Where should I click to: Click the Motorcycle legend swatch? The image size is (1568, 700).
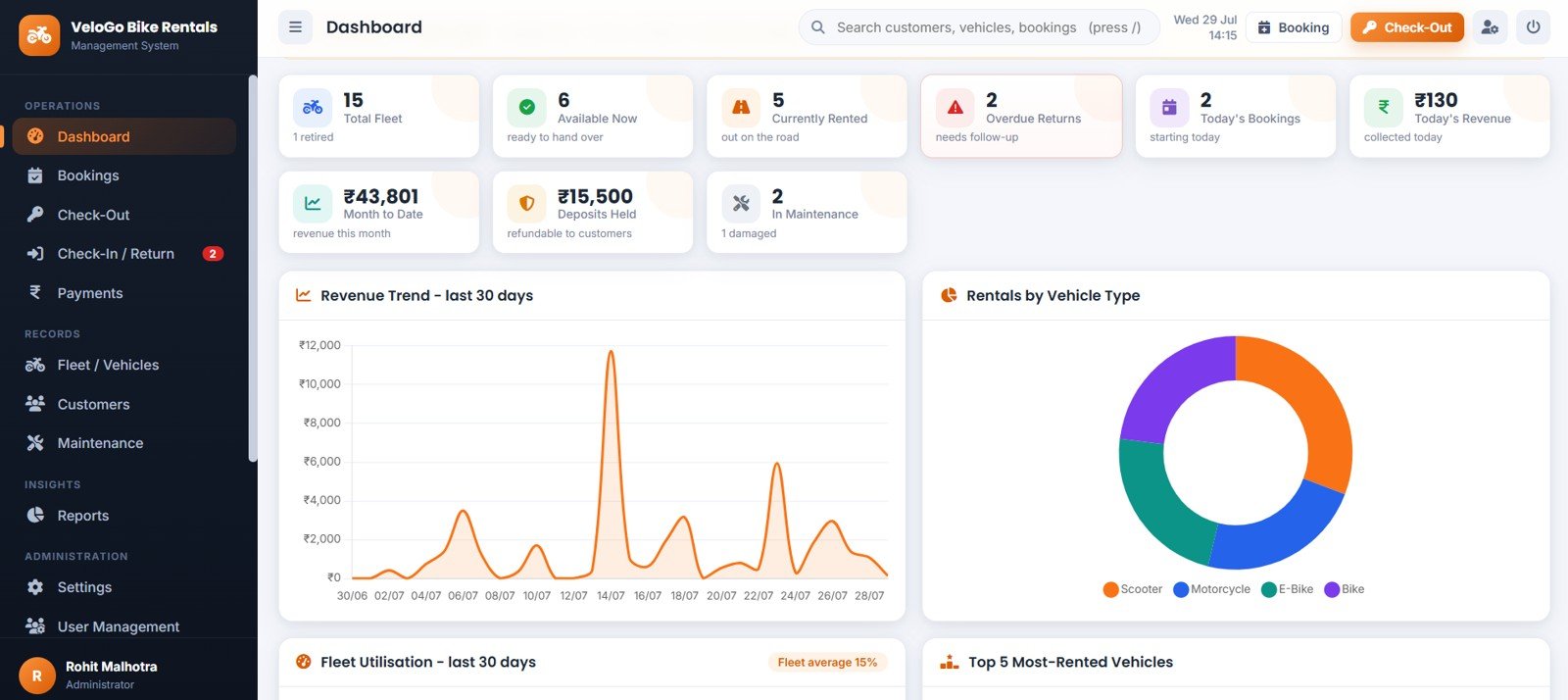pyautogui.click(x=1181, y=589)
